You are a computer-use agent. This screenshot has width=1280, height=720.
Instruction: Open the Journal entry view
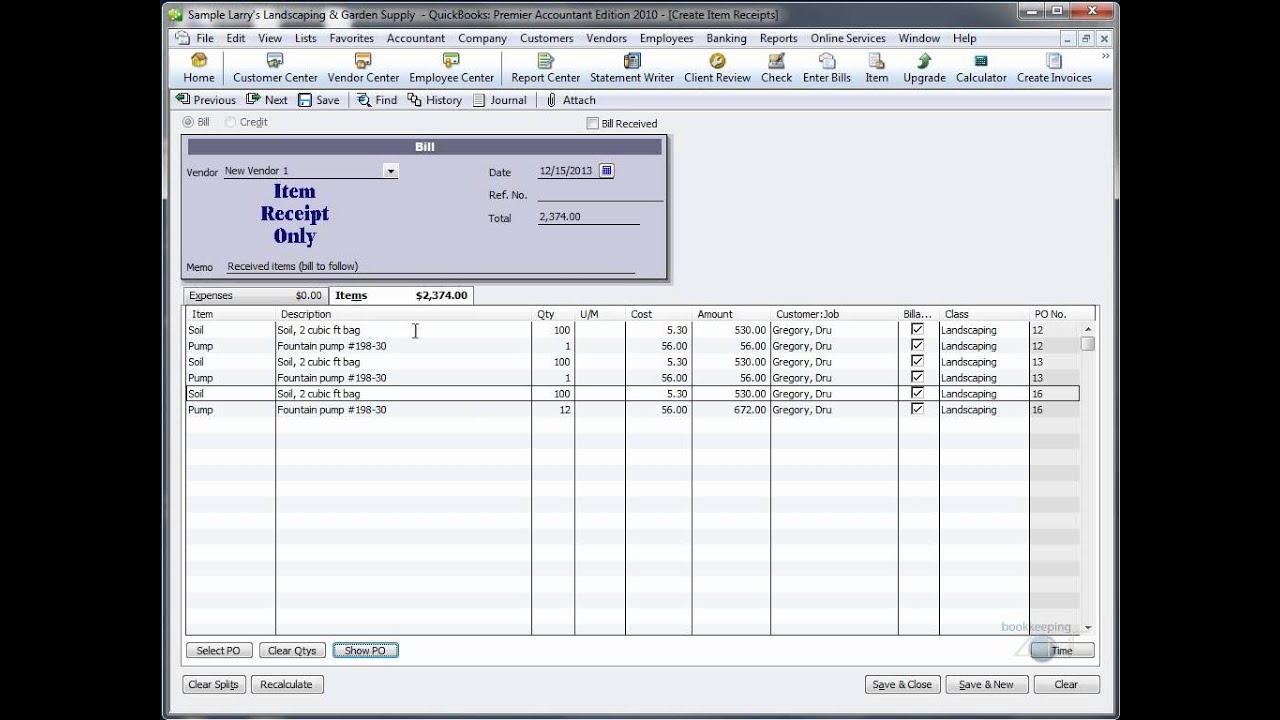click(x=500, y=100)
